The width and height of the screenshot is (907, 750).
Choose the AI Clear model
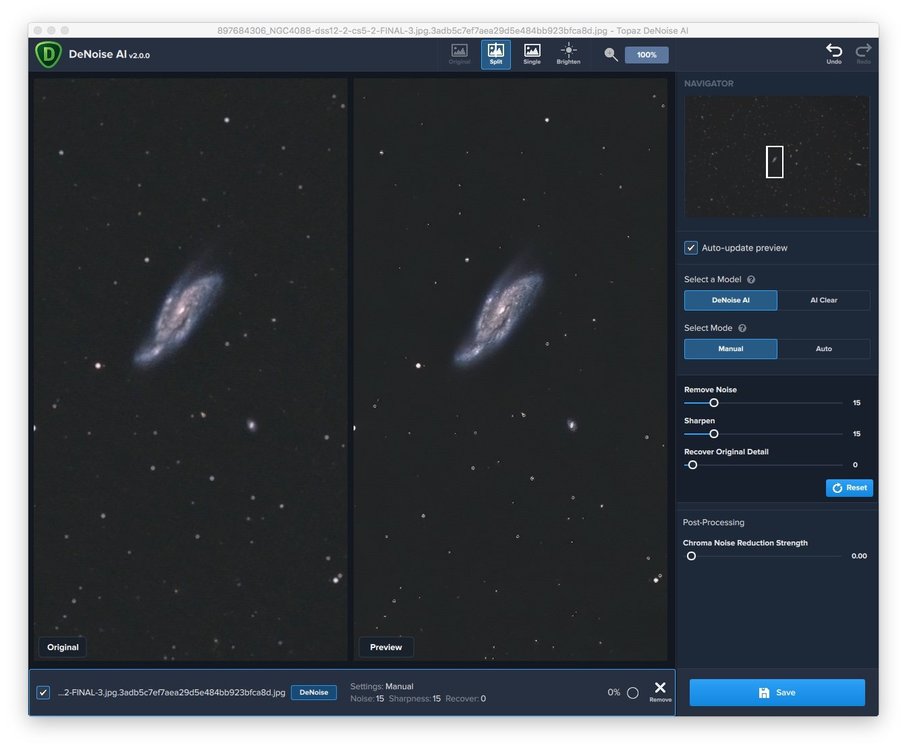pyautogui.click(x=824, y=300)
